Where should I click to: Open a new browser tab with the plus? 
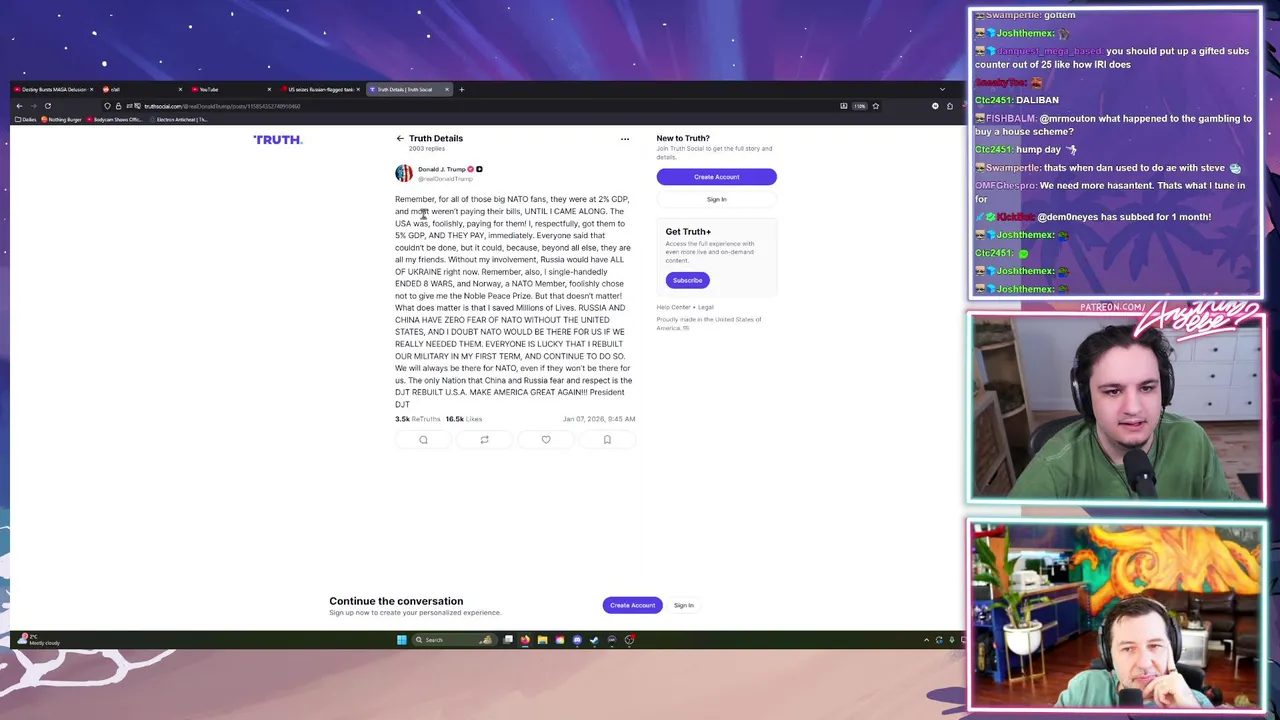pos(461,90)
